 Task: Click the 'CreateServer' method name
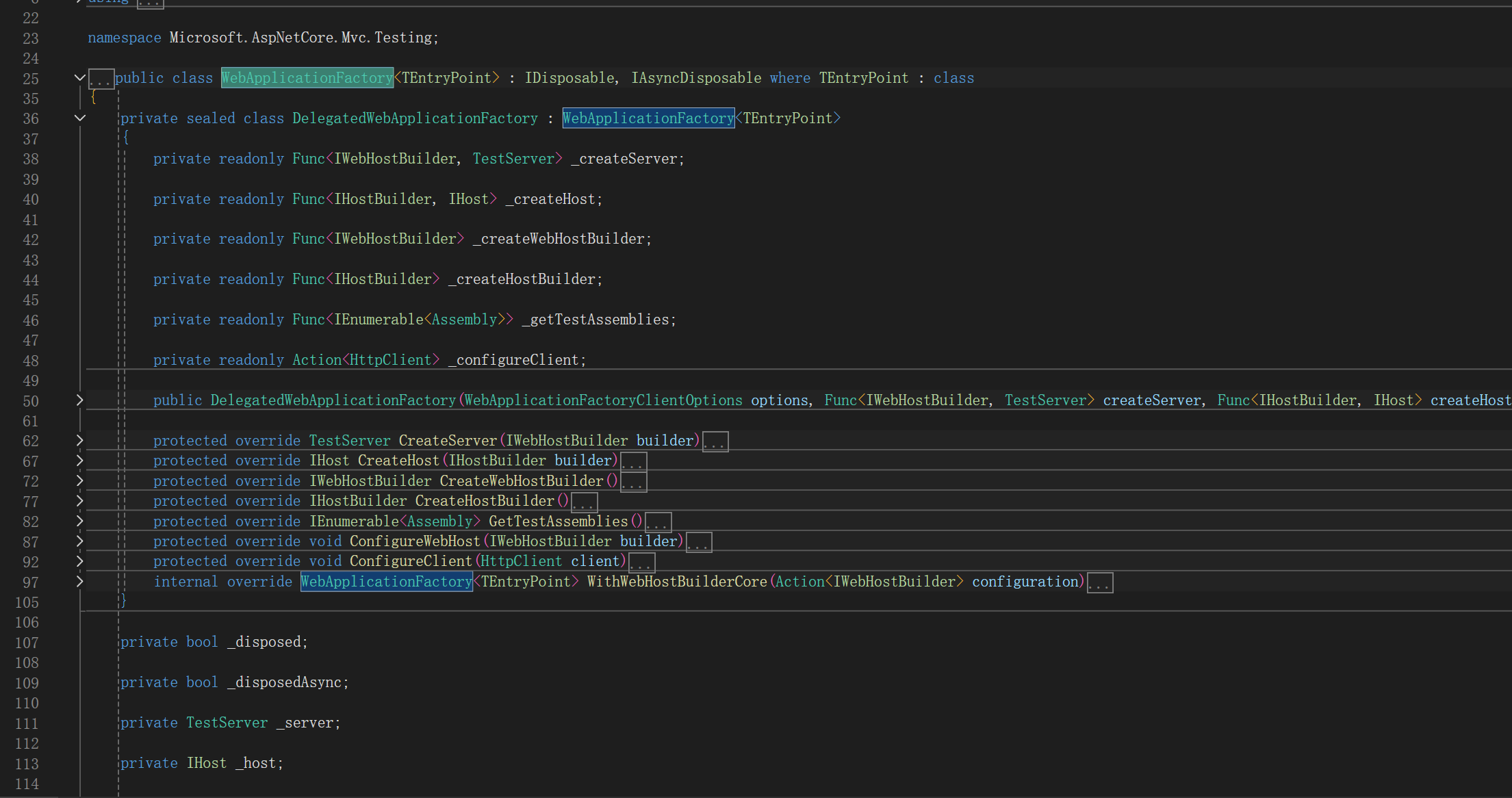click(x=448, y=441)
